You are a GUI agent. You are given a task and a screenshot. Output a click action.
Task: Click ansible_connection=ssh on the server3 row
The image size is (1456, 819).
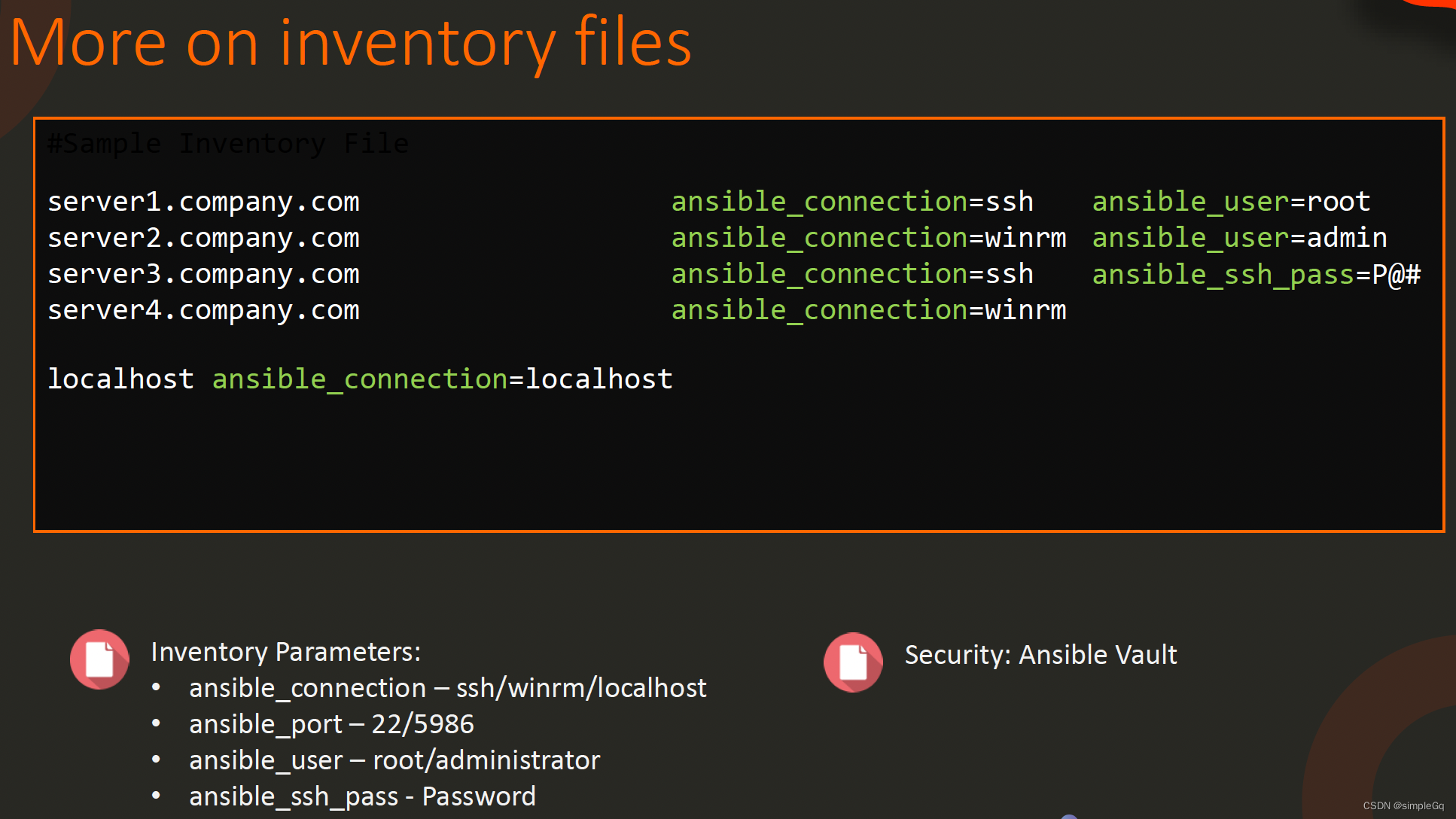(x=852, y=274)
